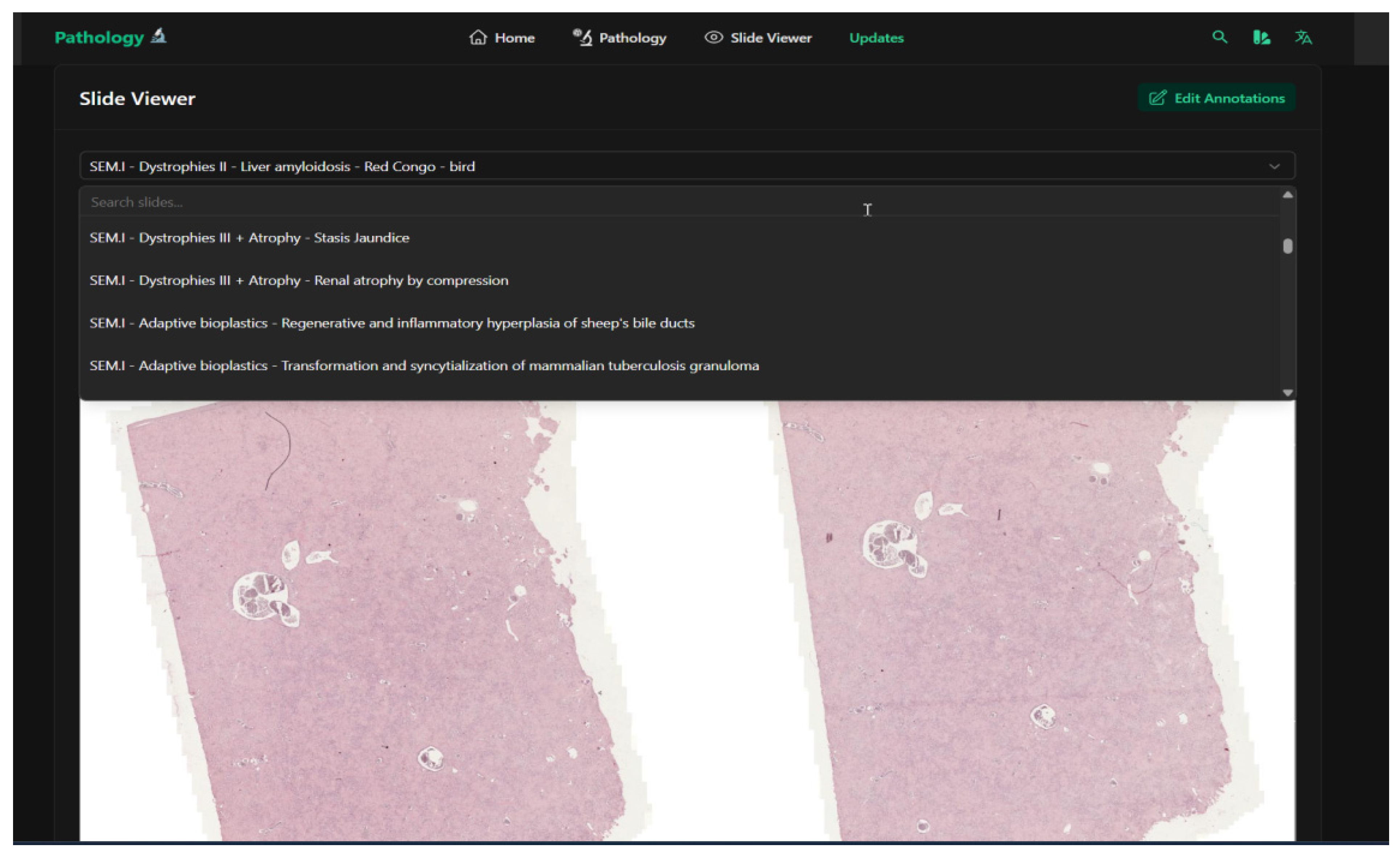Select Stasis Jaundice slide option
1400x856 pixels.
(249, 238)
